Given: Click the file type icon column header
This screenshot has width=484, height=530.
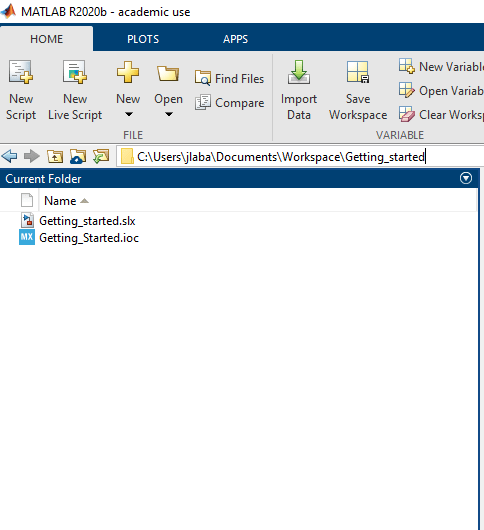Looking at the screenshot, I should [27, 200].
